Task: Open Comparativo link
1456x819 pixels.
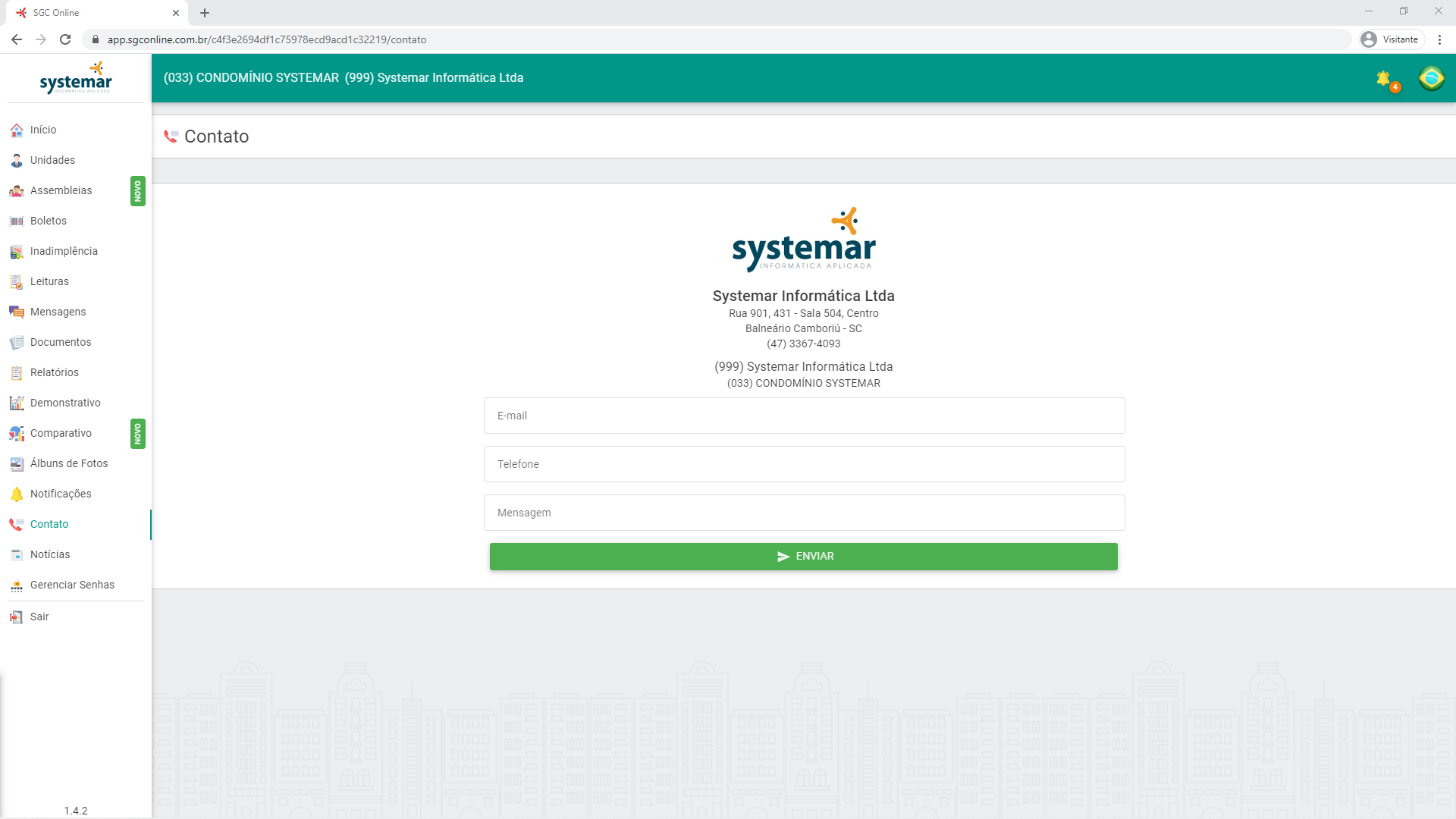Action: tap(61, 433)
